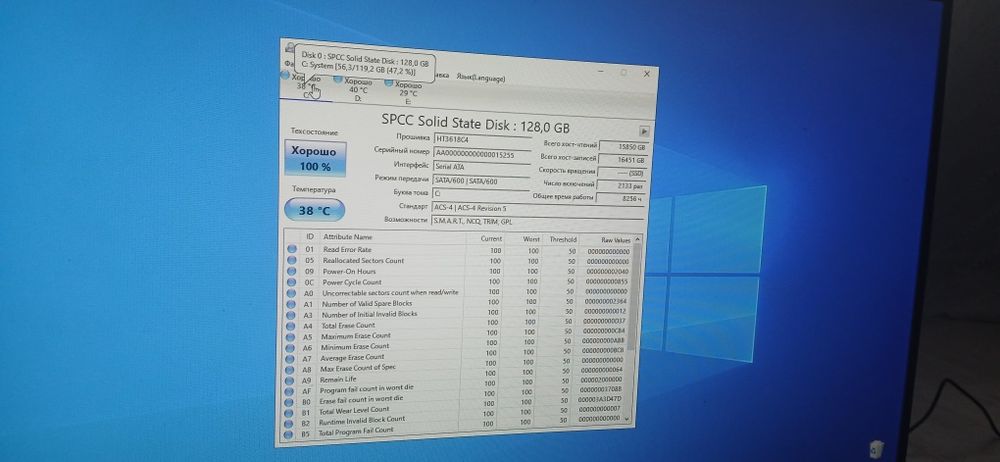Click status icon of Read Error Rate row
Image resolution: width=1000 pixels, height=462 pixels.
(292, 250)
